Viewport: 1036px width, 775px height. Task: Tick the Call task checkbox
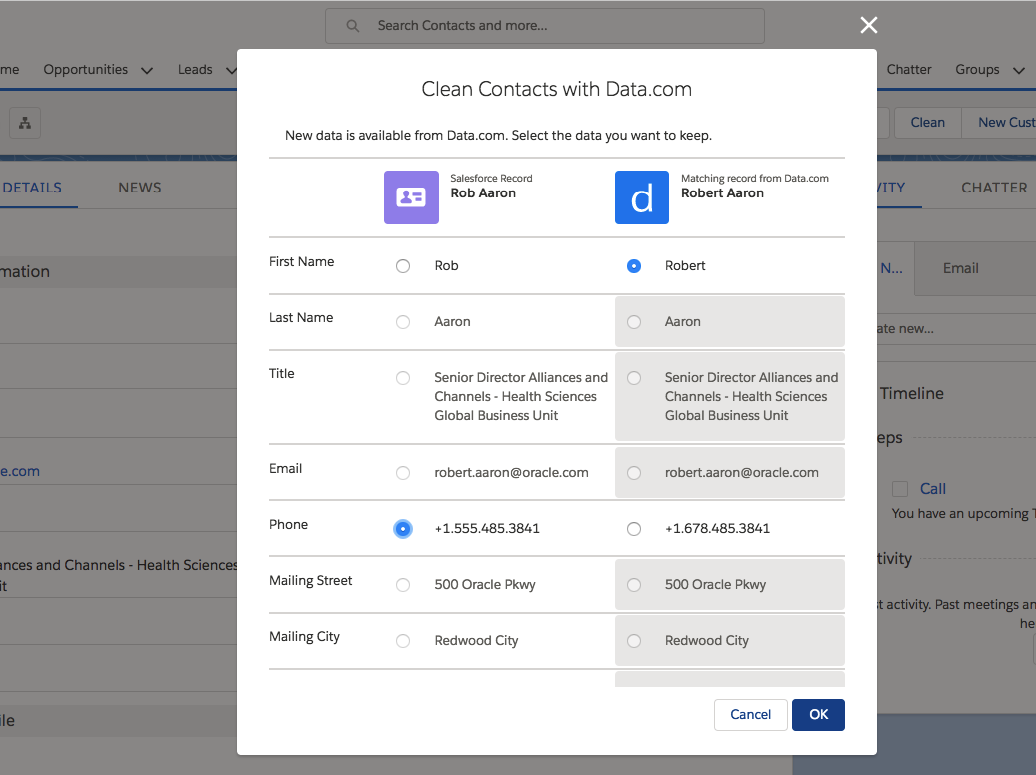point(900,489)
